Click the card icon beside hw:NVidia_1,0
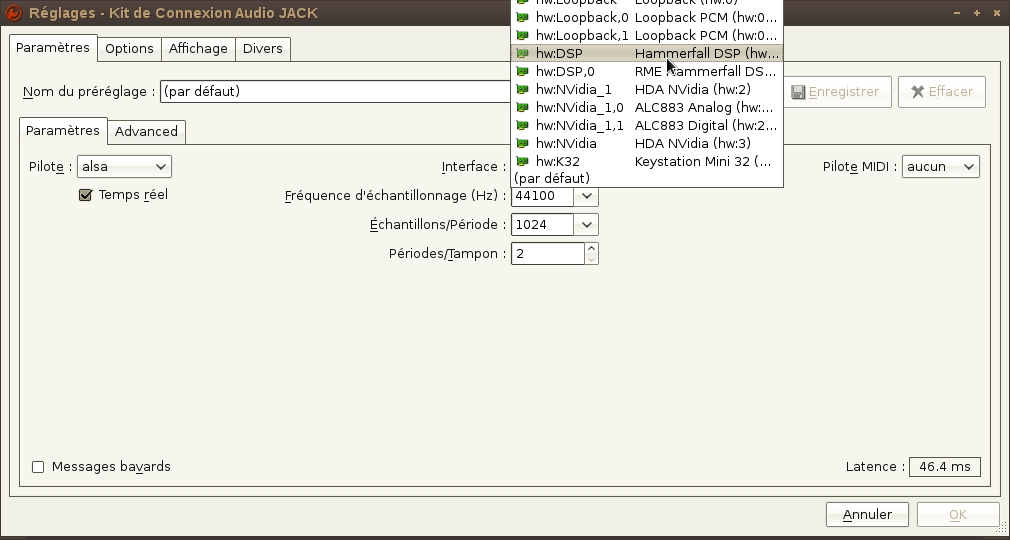Image resolution: width=1010 pixels, height=540 pixels. point(522,108)
